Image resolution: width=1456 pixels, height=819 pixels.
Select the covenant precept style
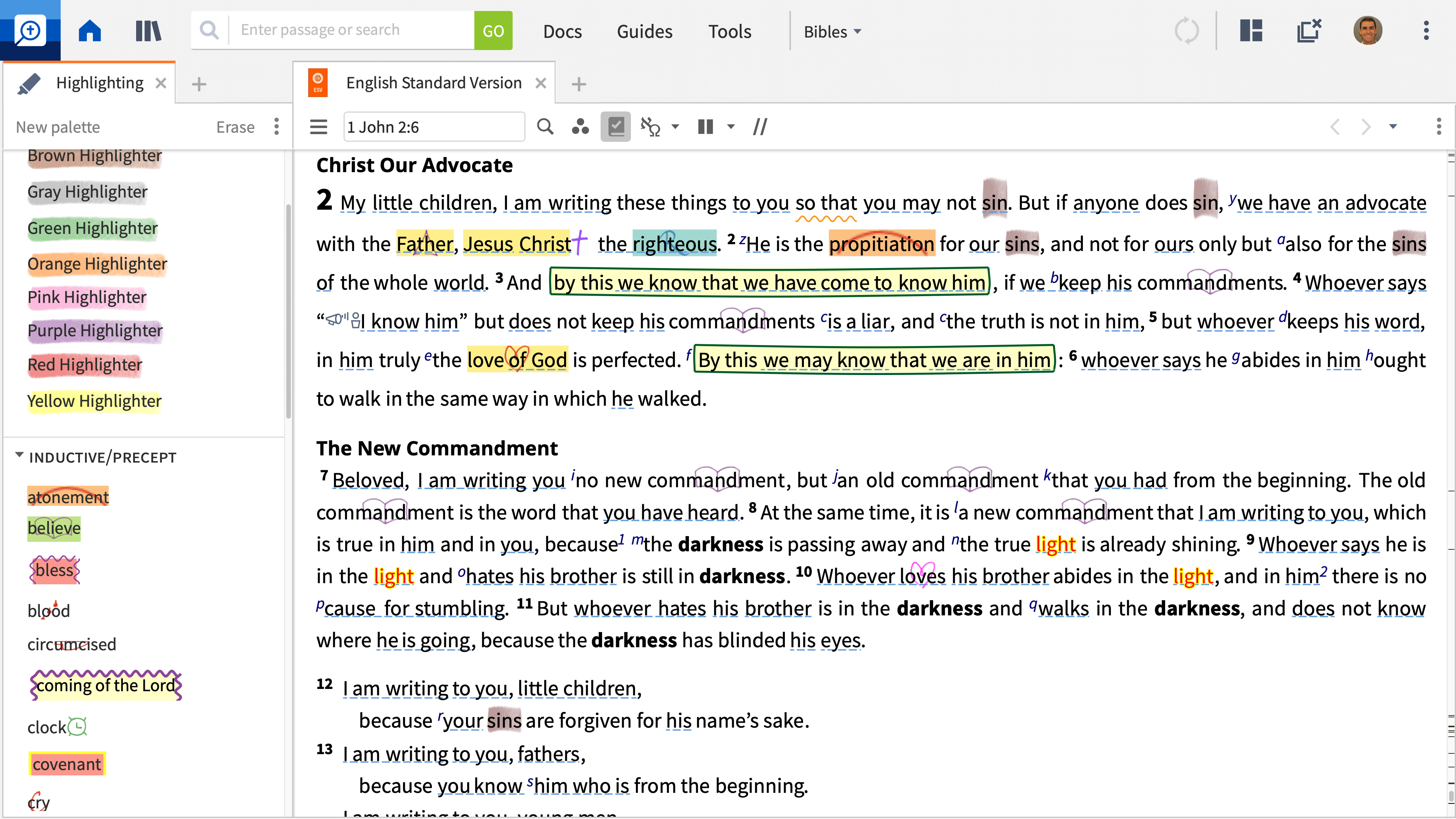(67, 764)
